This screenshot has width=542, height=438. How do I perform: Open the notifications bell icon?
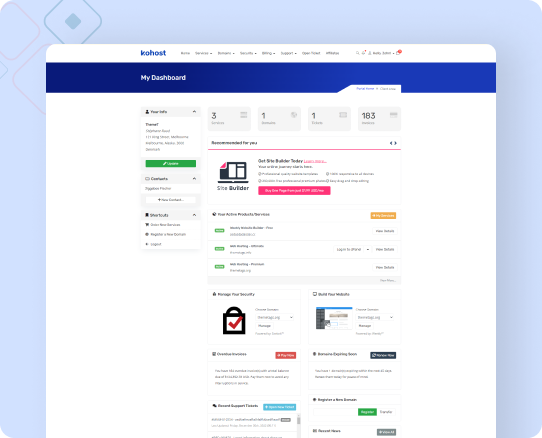click(363, 53)
